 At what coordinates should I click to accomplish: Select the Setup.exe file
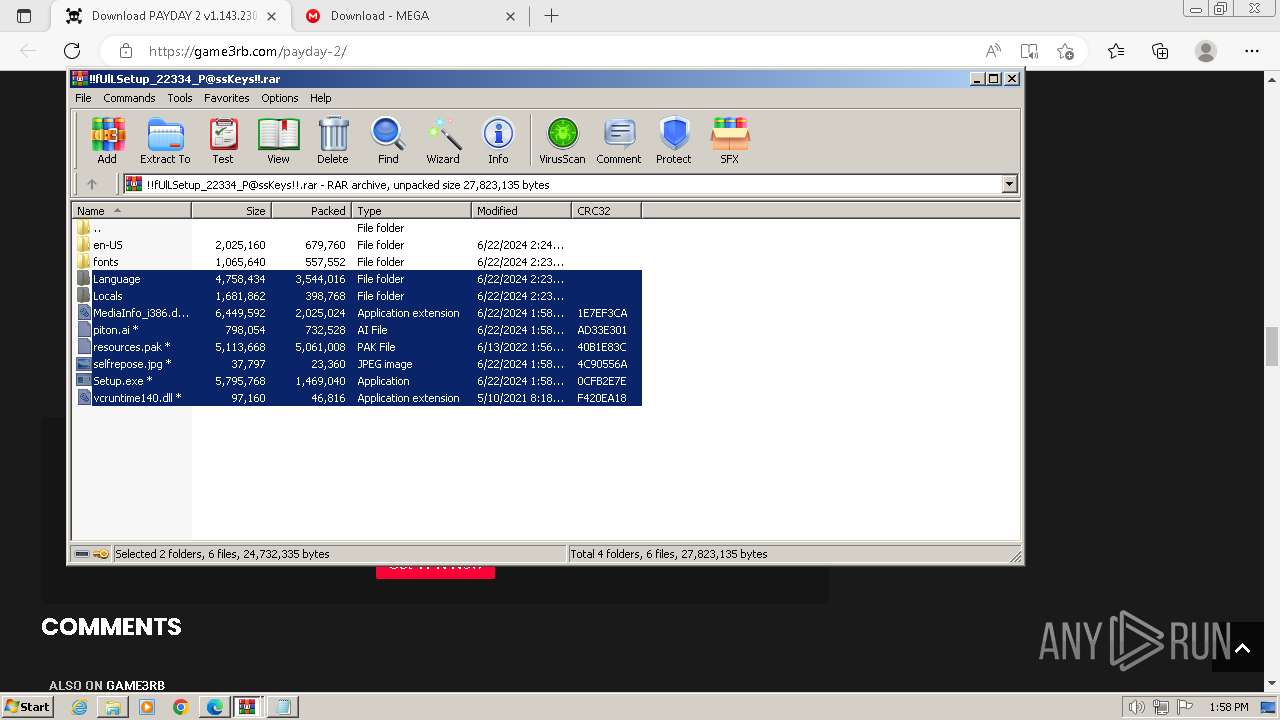(357, 381)
